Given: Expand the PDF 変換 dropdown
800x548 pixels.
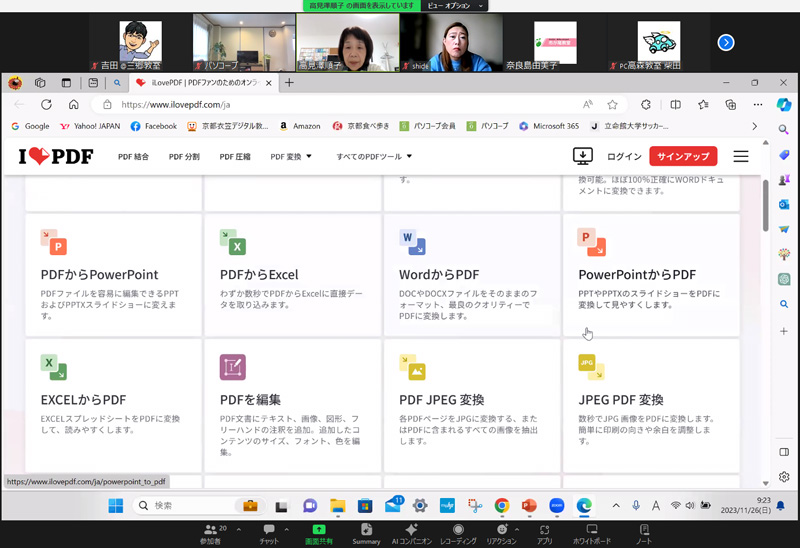Looking at the screenshot, I should [291, 156].
